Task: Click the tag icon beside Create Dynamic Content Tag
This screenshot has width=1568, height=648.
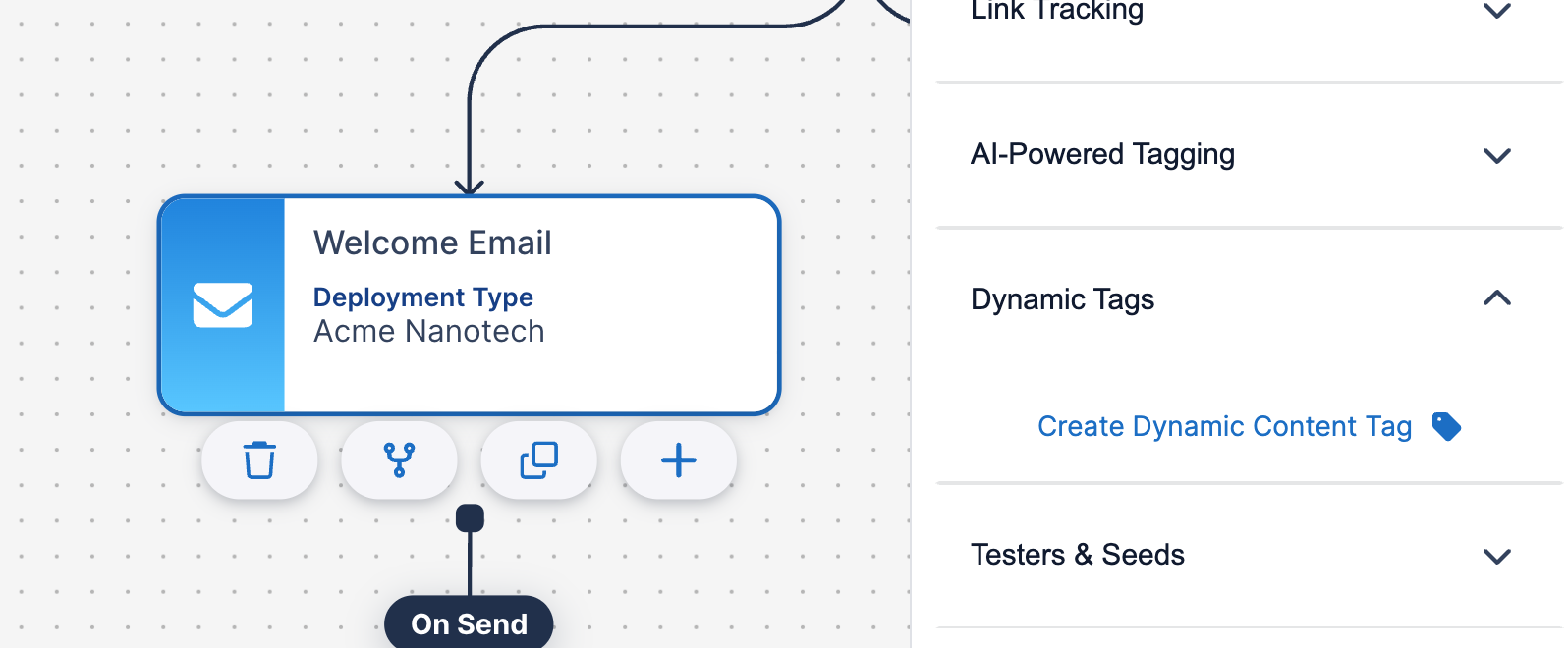Action: click(1446, 426)
